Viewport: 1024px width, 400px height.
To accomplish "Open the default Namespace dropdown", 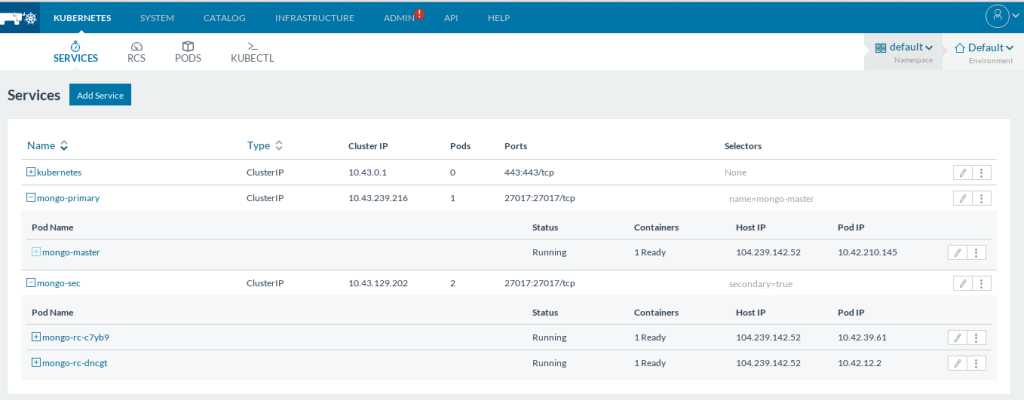I will pyautogui.click(x=904, y=48).
